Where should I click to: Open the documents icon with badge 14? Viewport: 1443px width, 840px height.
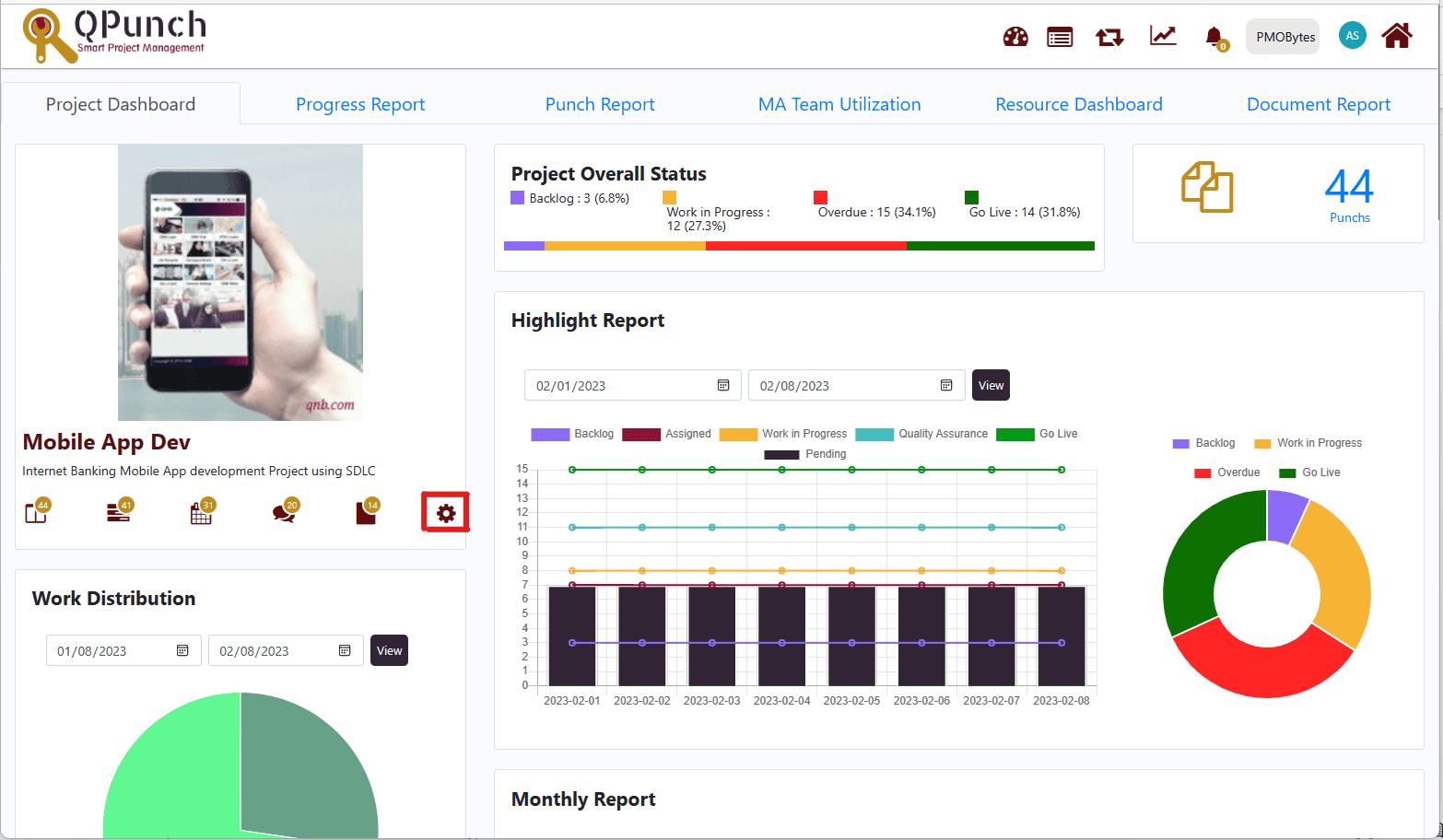367,511
